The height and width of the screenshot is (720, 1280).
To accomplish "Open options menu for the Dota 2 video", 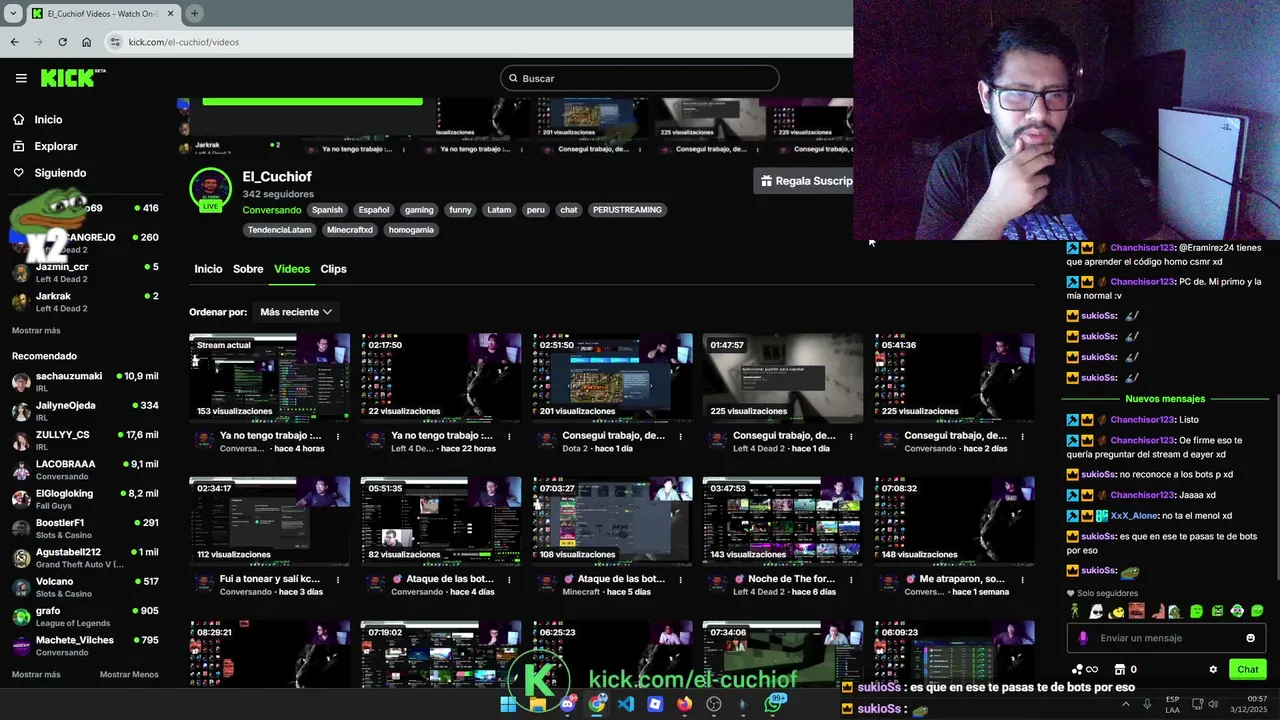I will [x=680, y=436].
